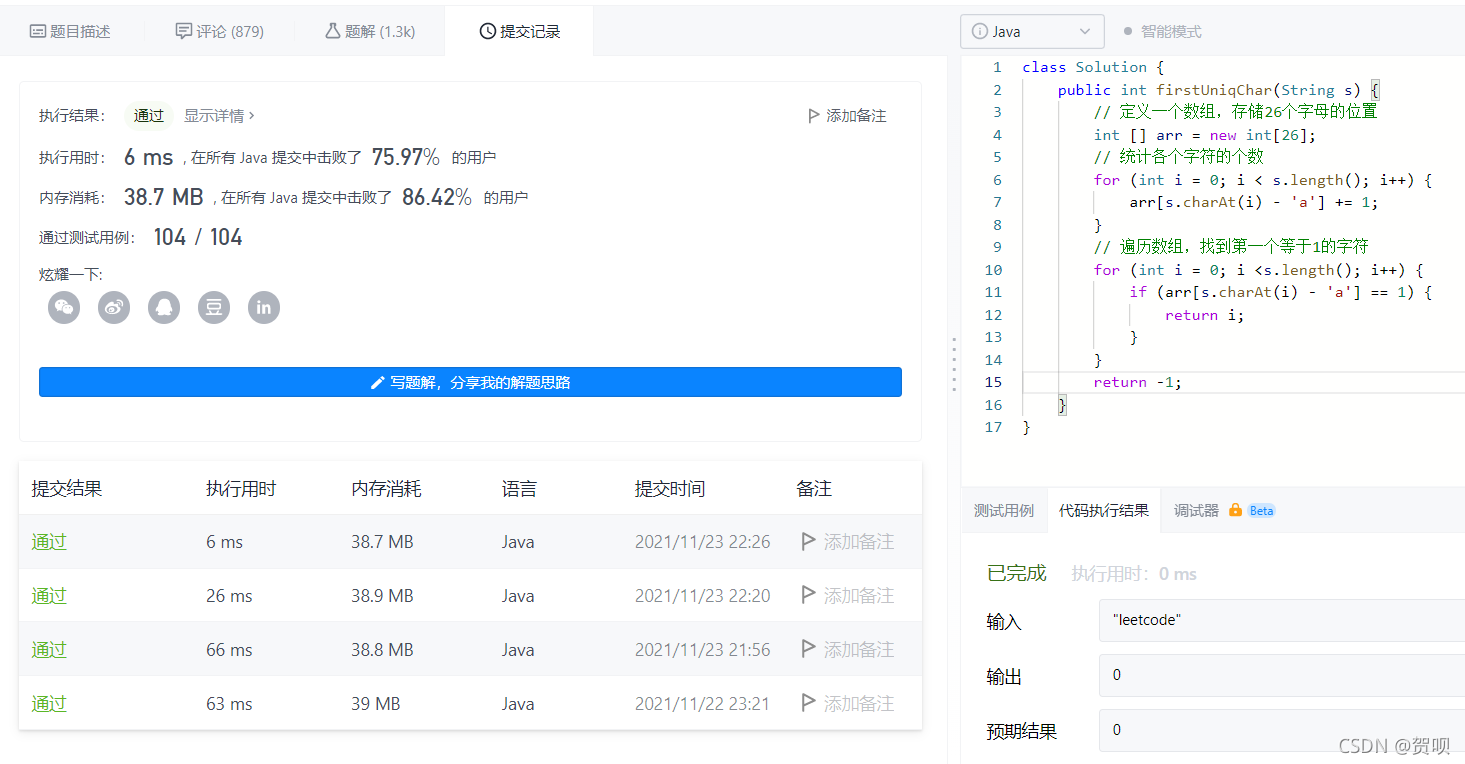Click the code line int [] arr = new int[26];
Image resolution: width=1465 pixels, height=764 pixels.
pos(1205,135)
